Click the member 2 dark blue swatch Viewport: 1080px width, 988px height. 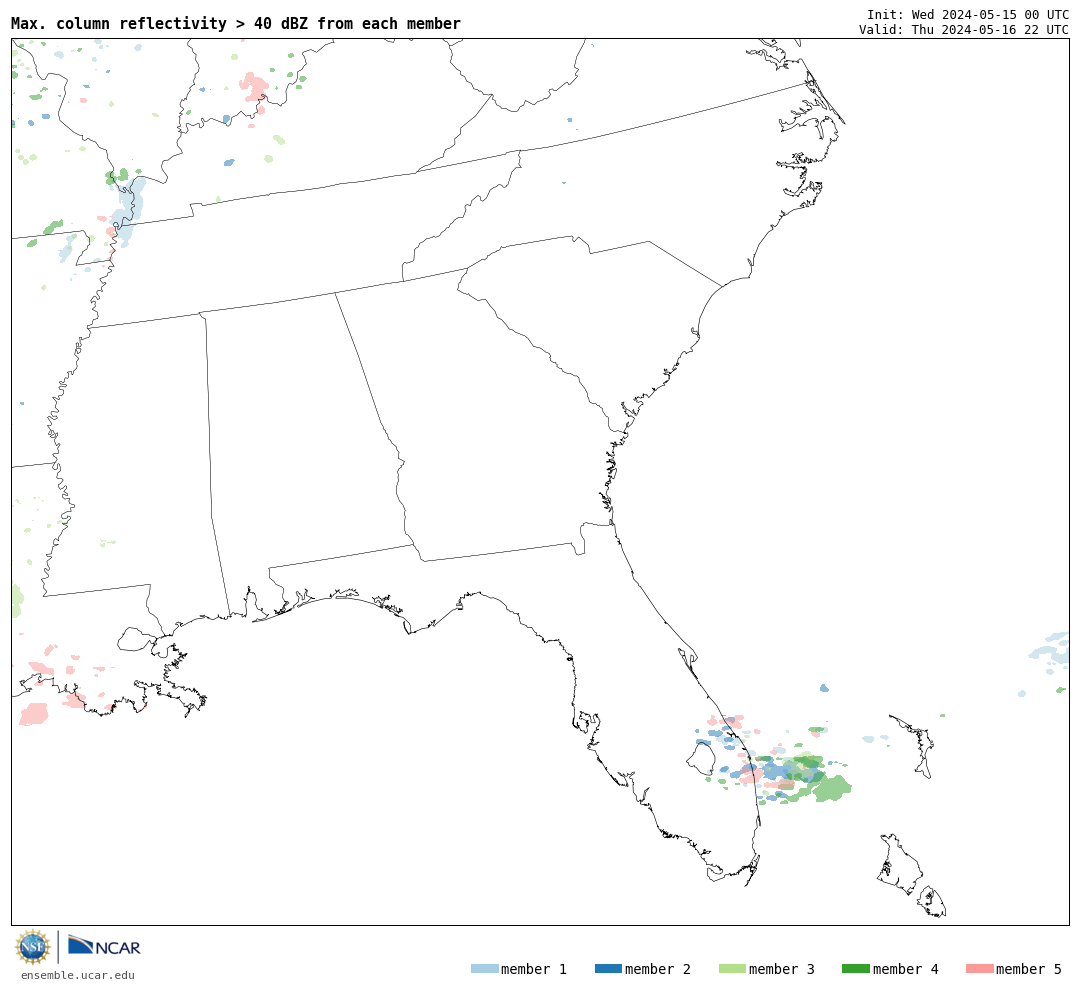click(608, 969)
